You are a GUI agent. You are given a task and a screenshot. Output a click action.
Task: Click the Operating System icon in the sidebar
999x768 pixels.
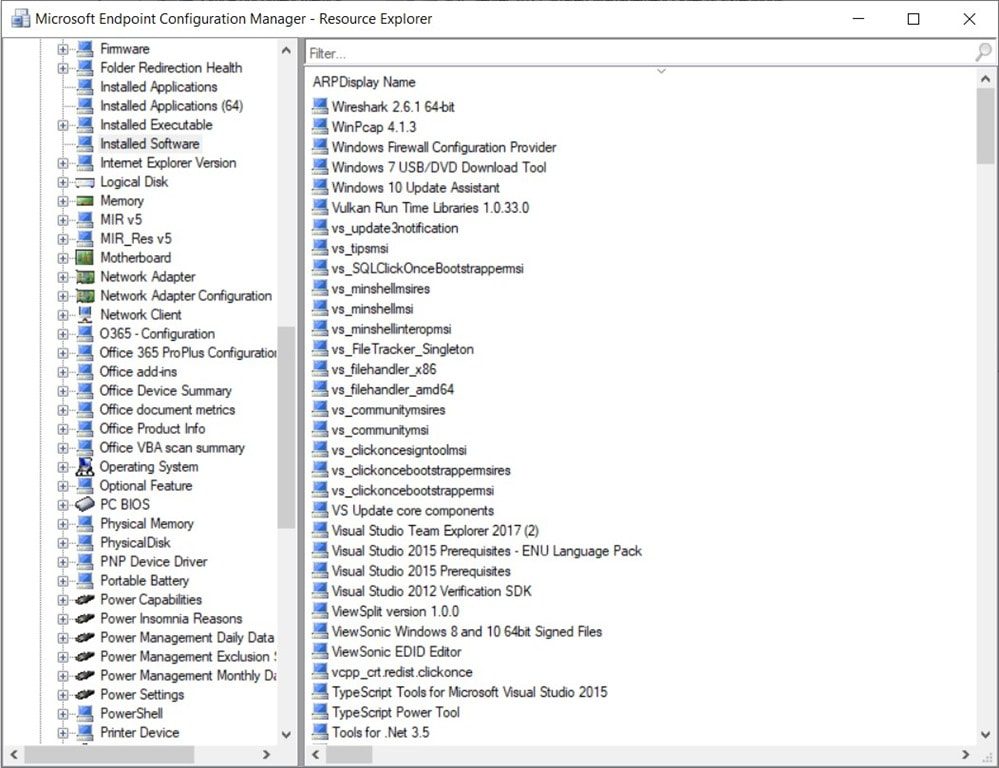click(x=85, y=467)
